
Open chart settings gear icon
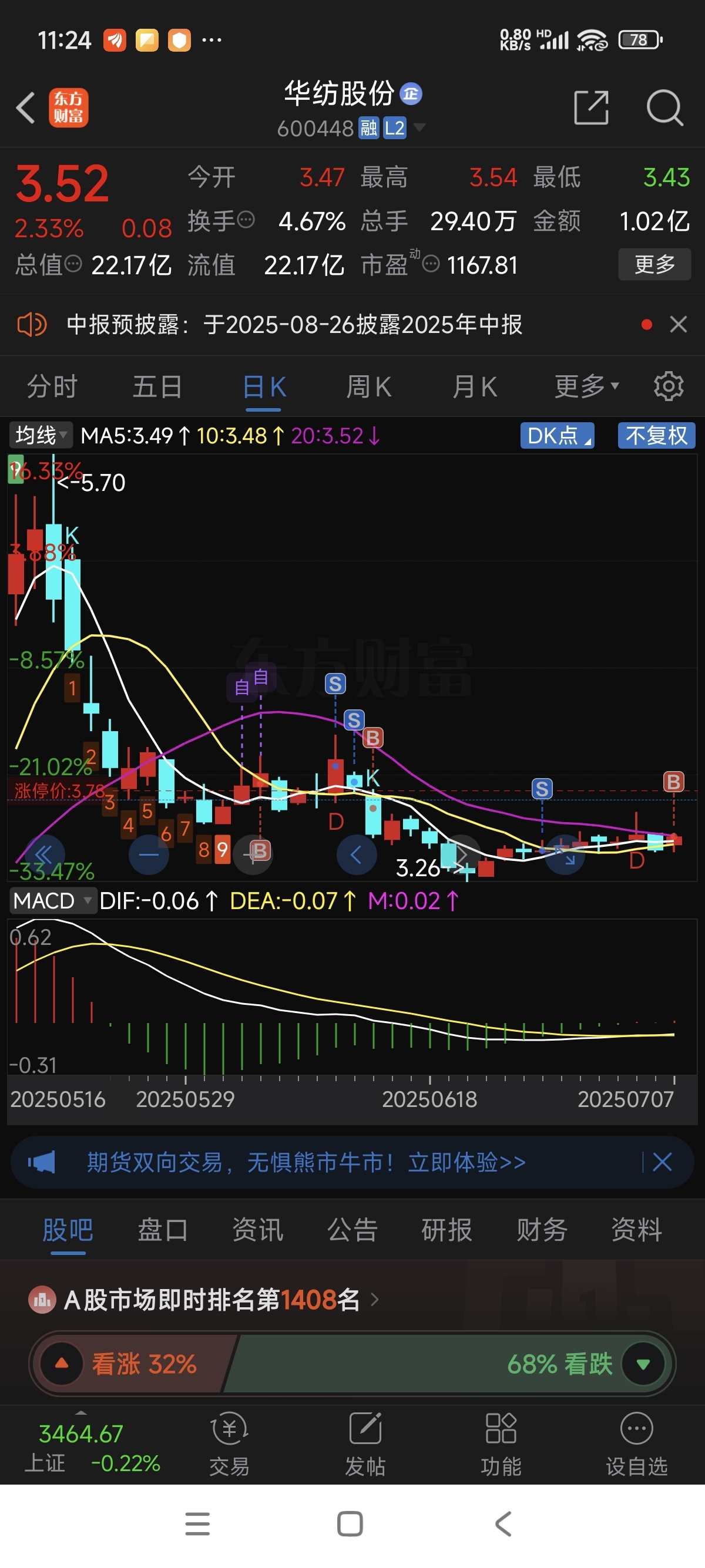pos(669,386)
